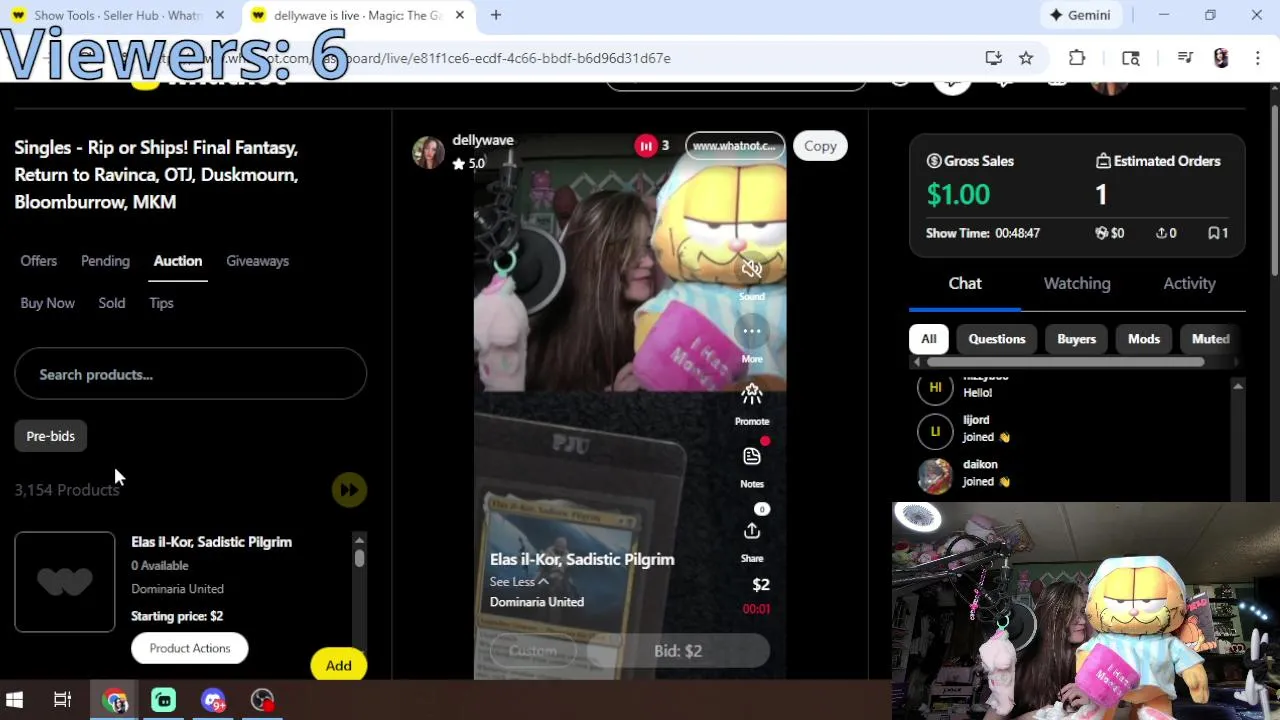Viewport: 1280px width, 720px height.
Task: Open the green app icon in taskbar
Action: (x=164, y=700)
